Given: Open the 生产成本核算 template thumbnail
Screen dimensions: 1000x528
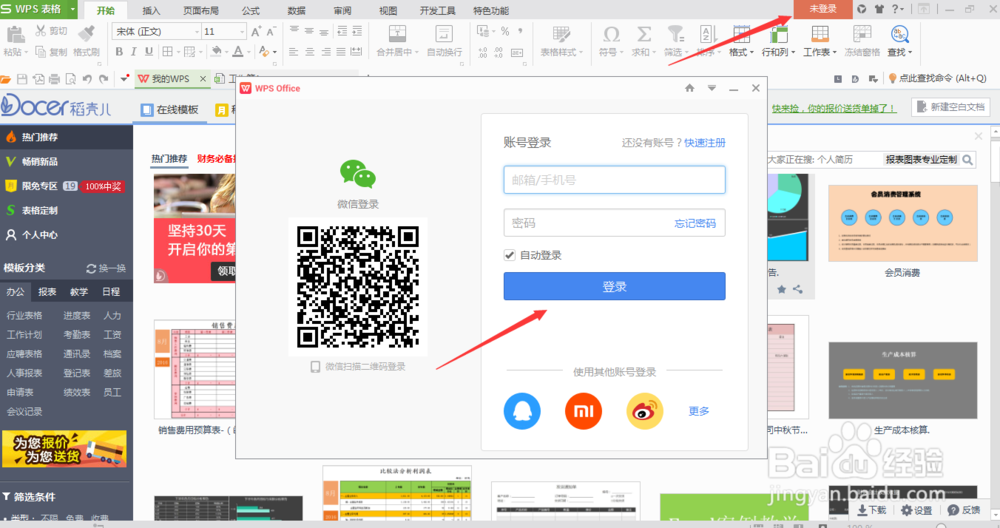Looking at the screenshot, I should point(902,380).
